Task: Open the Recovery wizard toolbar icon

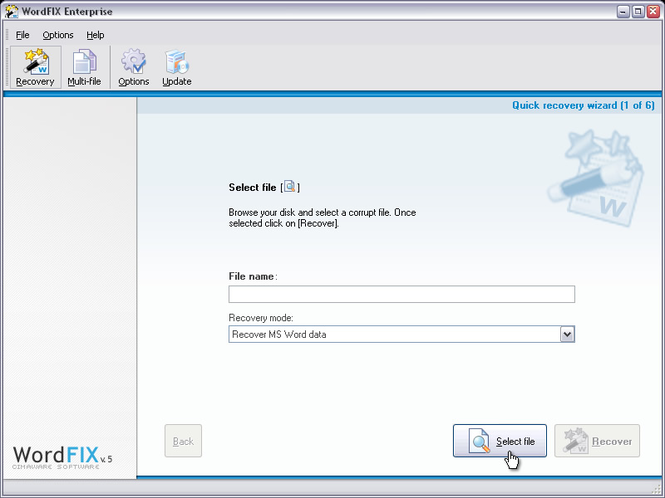Action: 35,67
